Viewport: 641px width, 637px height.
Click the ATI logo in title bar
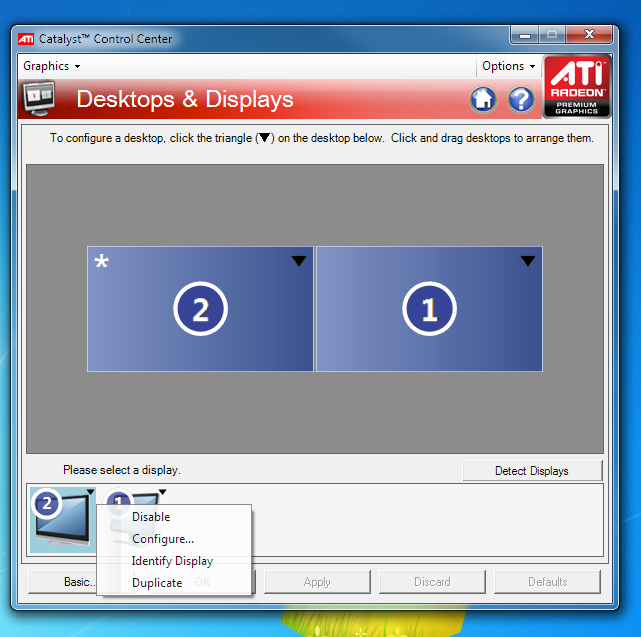(26, 39)
